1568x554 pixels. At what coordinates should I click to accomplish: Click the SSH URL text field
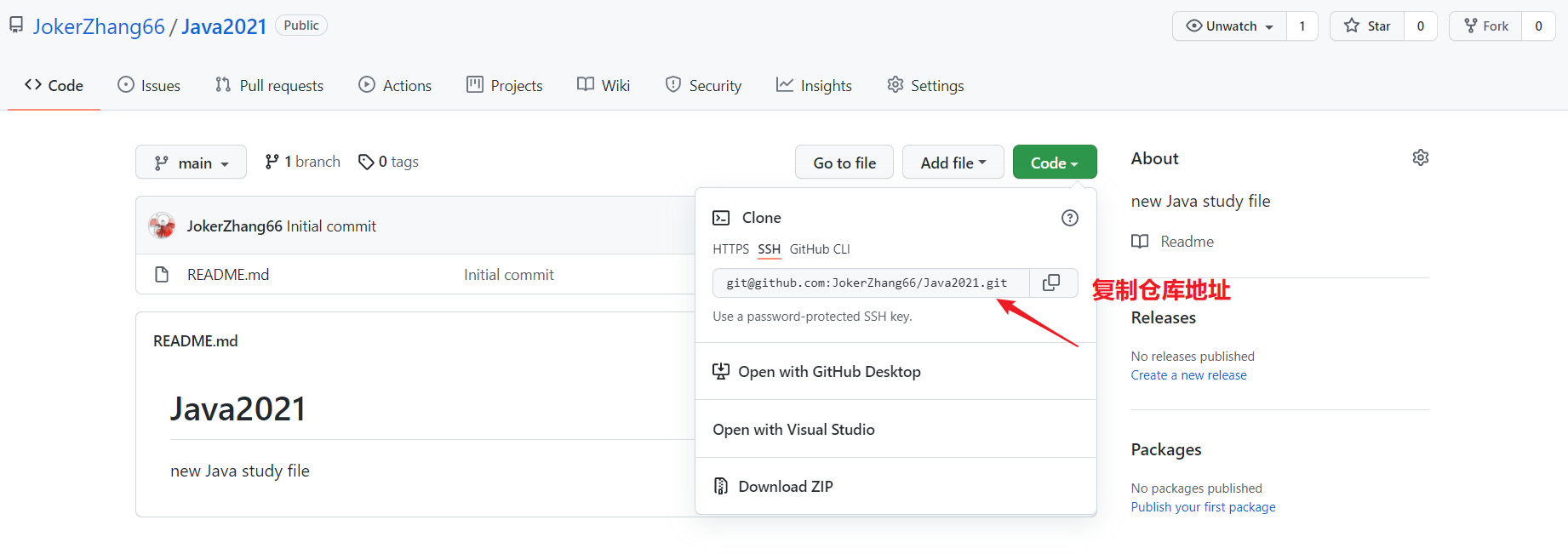868,283
